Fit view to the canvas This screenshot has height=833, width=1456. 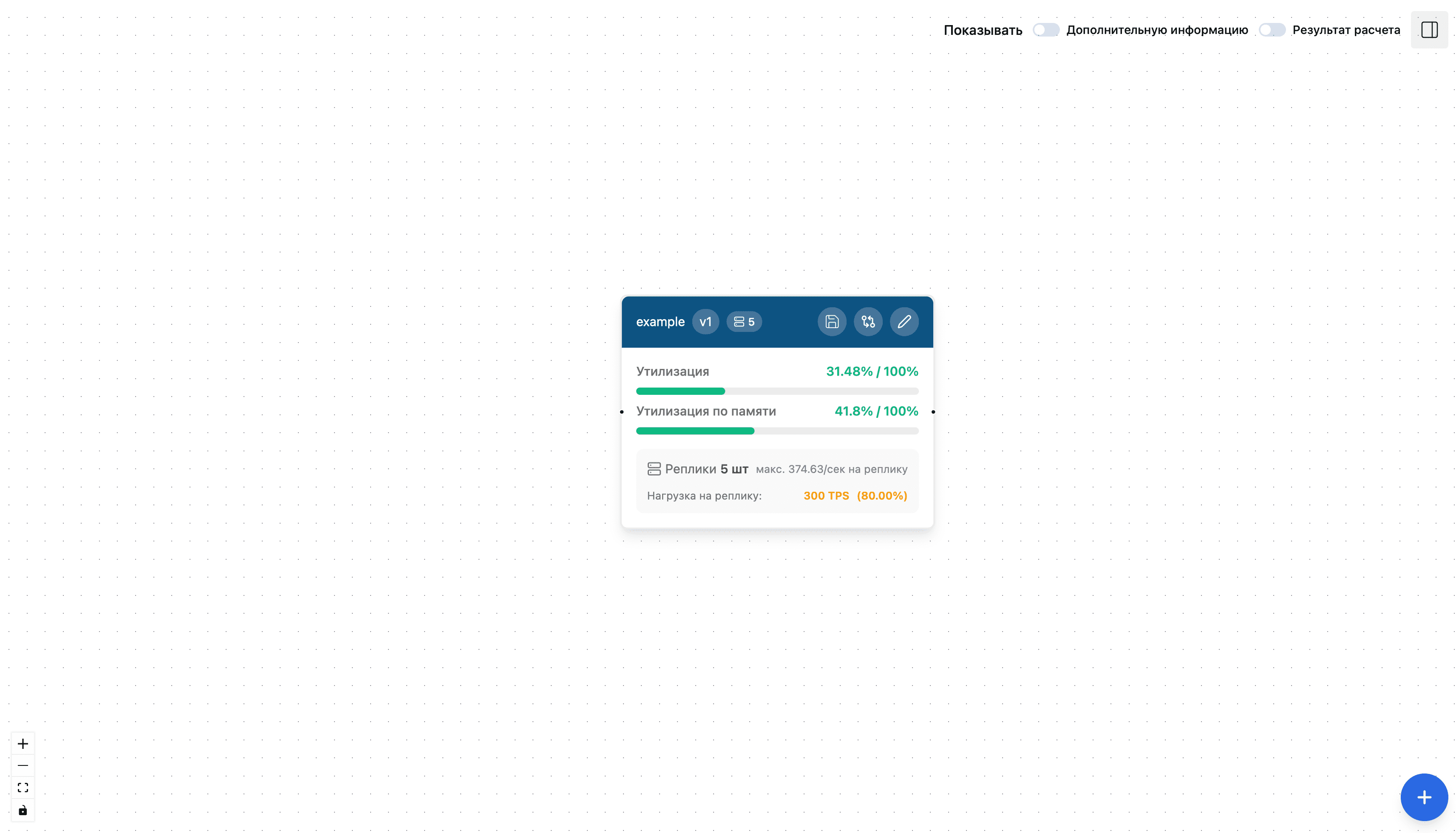[x=23, y=788]
